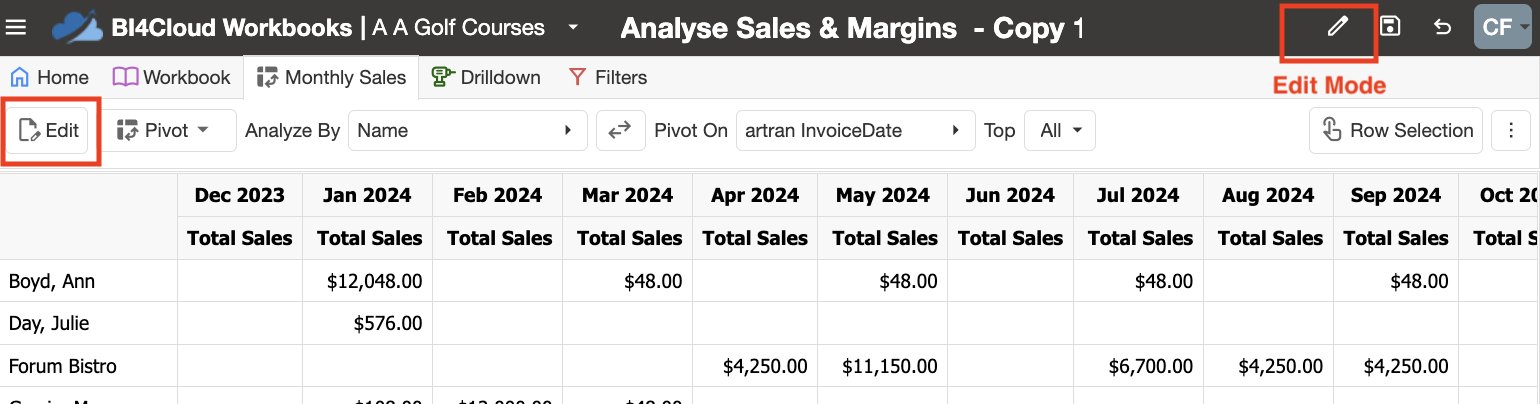Screen dimensions: 1540x404
Task: Select the Forum Bistro row name
Action: (62, 366)
